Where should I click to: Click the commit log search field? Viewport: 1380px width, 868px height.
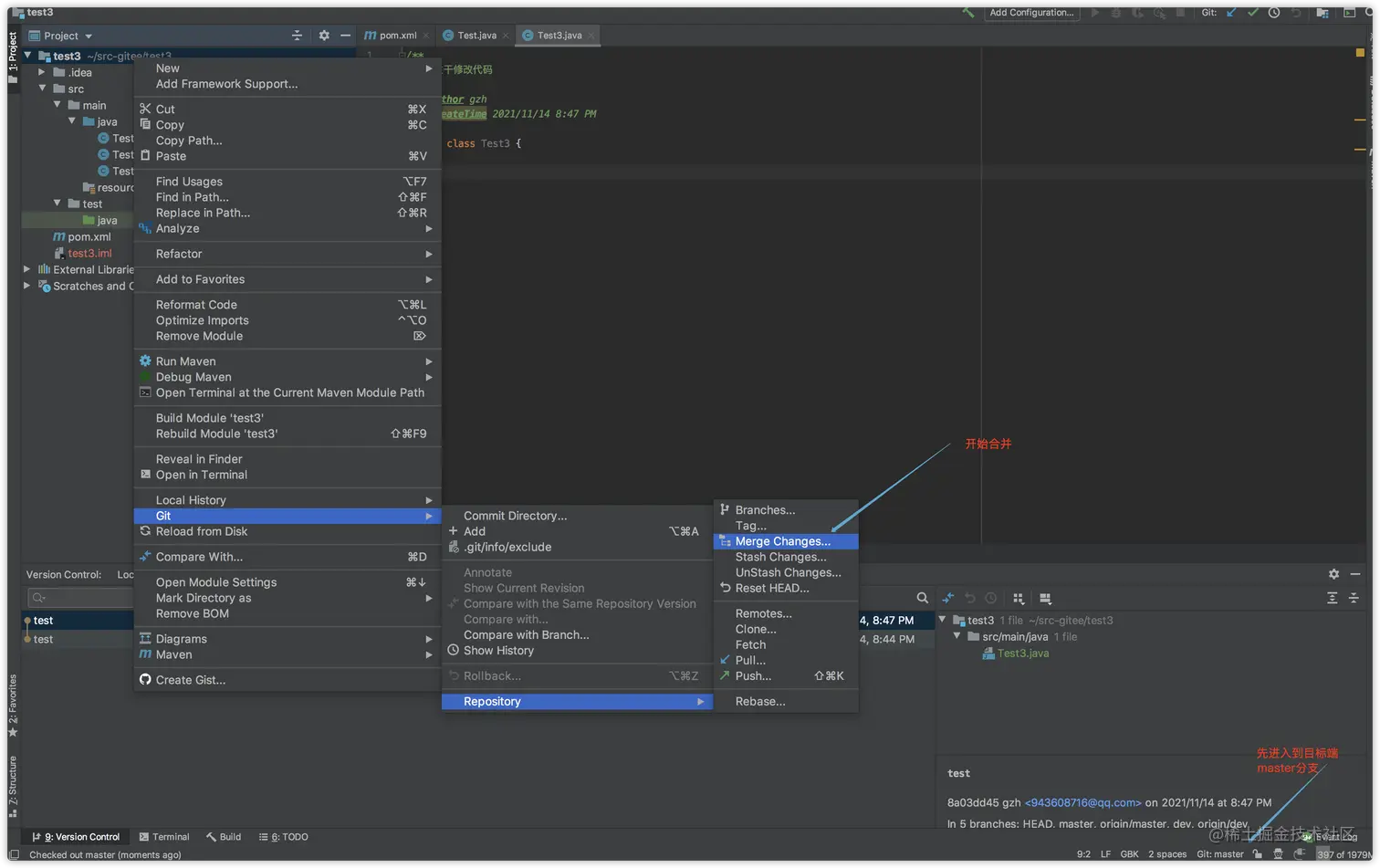(80, 598)
